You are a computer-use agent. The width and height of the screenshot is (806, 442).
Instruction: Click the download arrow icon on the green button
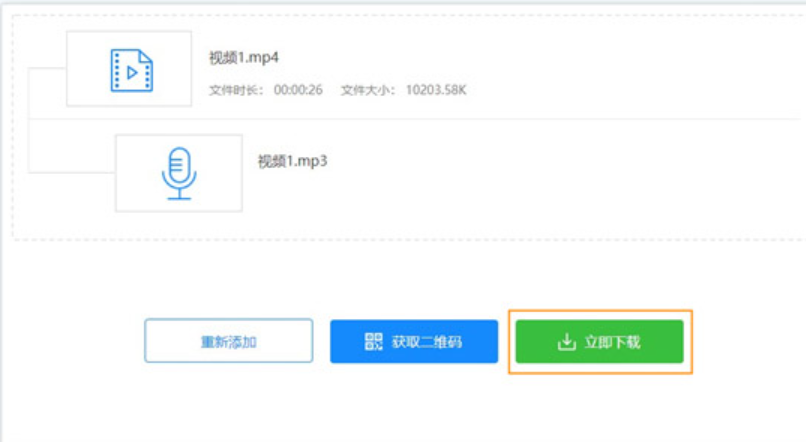(x=566, y=342)
